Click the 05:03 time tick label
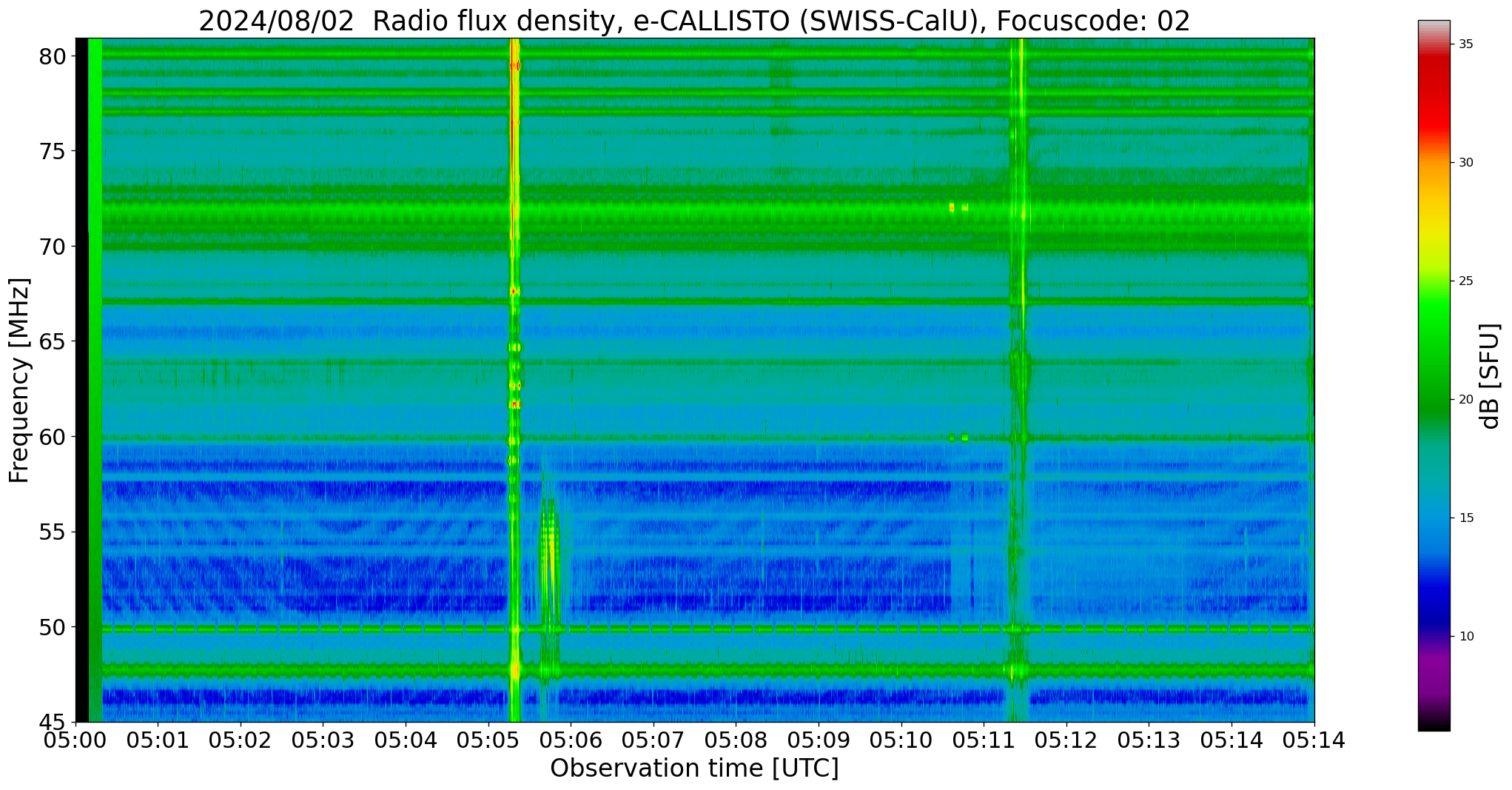The image size is (1512, 790). click(323, 740)
